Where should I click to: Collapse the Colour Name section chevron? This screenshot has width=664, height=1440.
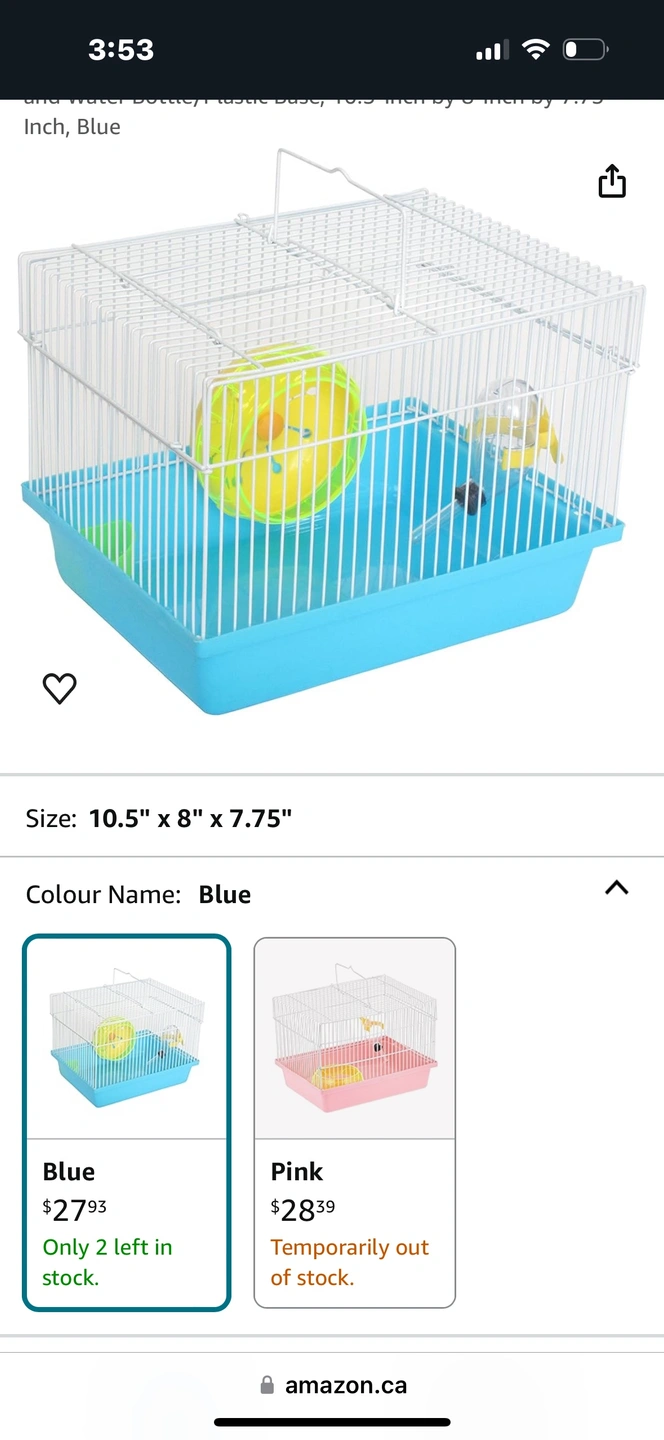617,887
